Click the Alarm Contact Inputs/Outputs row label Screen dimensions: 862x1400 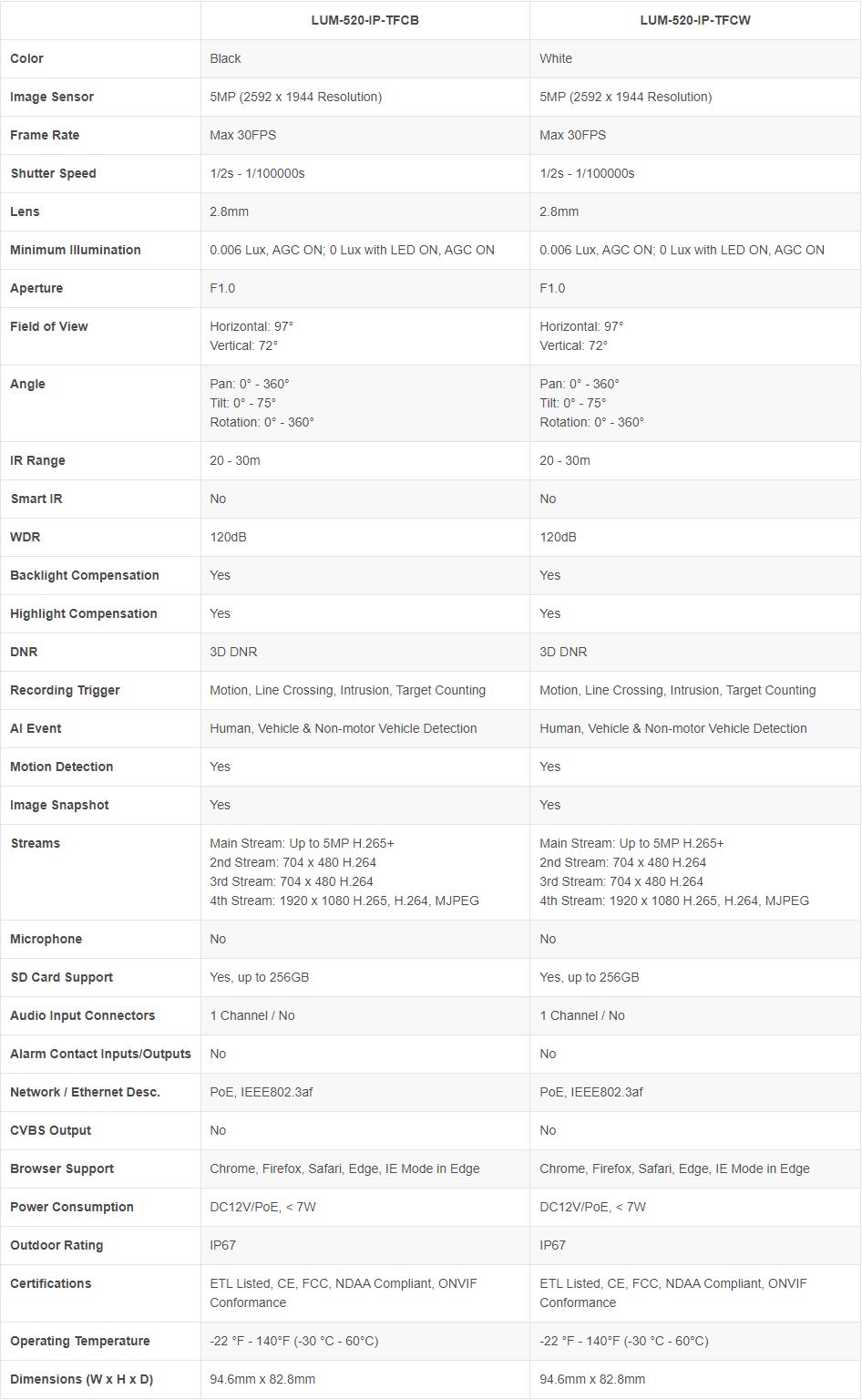pyautogui.click(x=100, y=1054)
